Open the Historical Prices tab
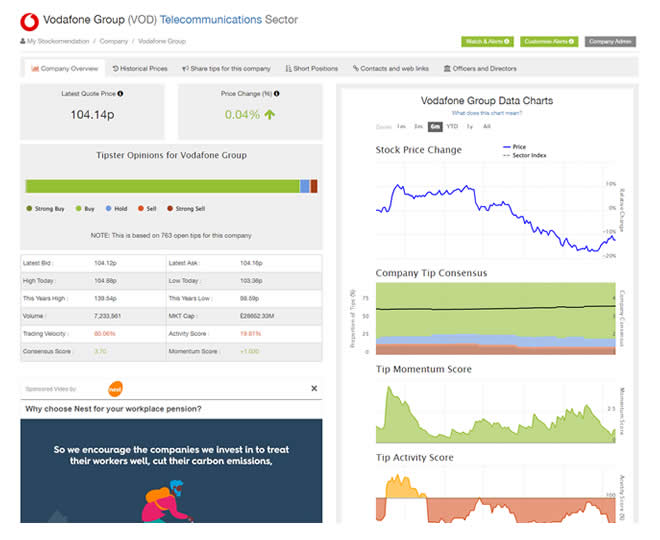Screen dimensions: 660x540 pos(139,69)
